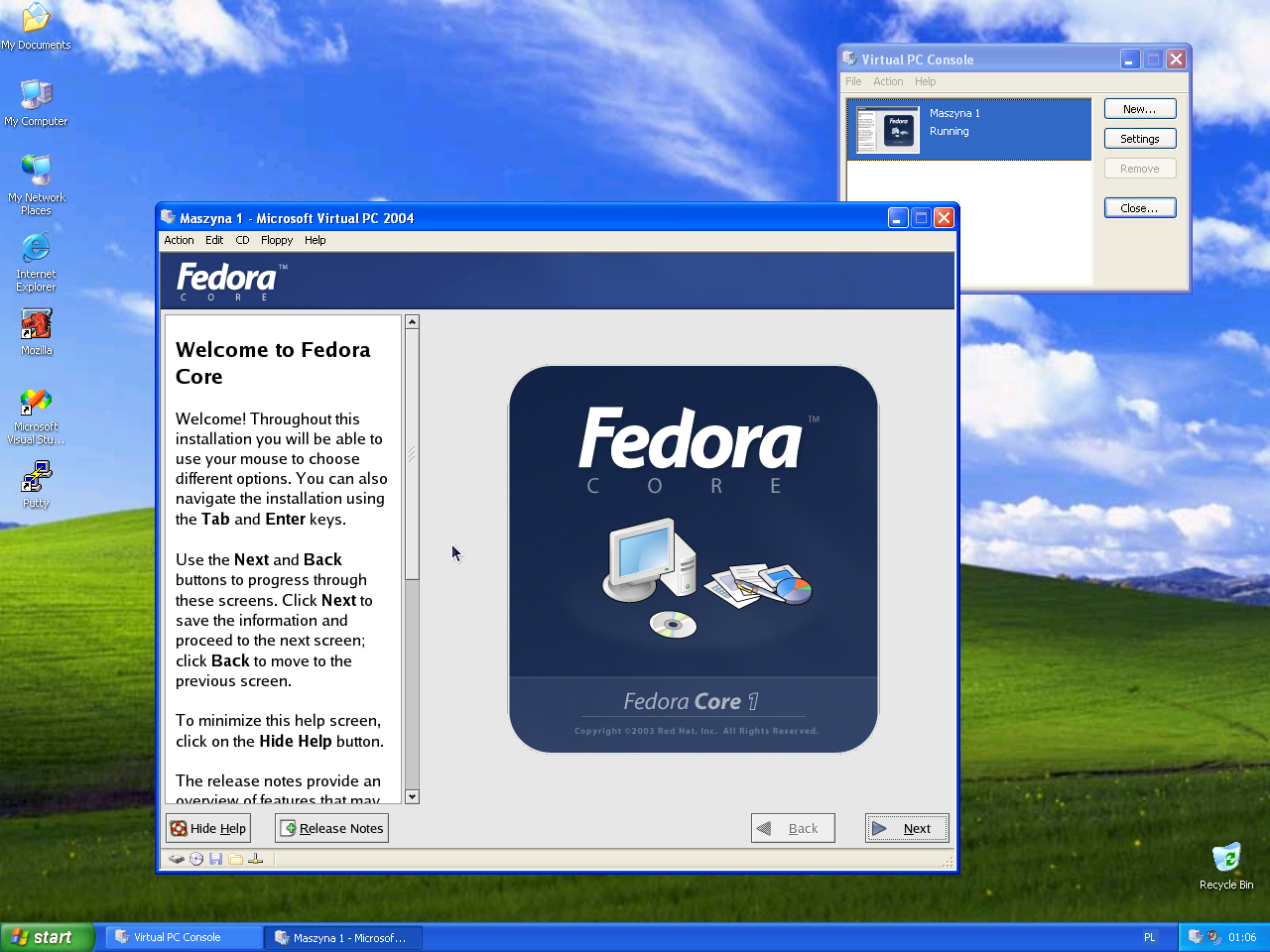Image resolution: width=1270 pixels, height=952 pixels.
Task: Open Settings in Virtual PC Console
Action: pyautogui.click(x=1140, y=139)
